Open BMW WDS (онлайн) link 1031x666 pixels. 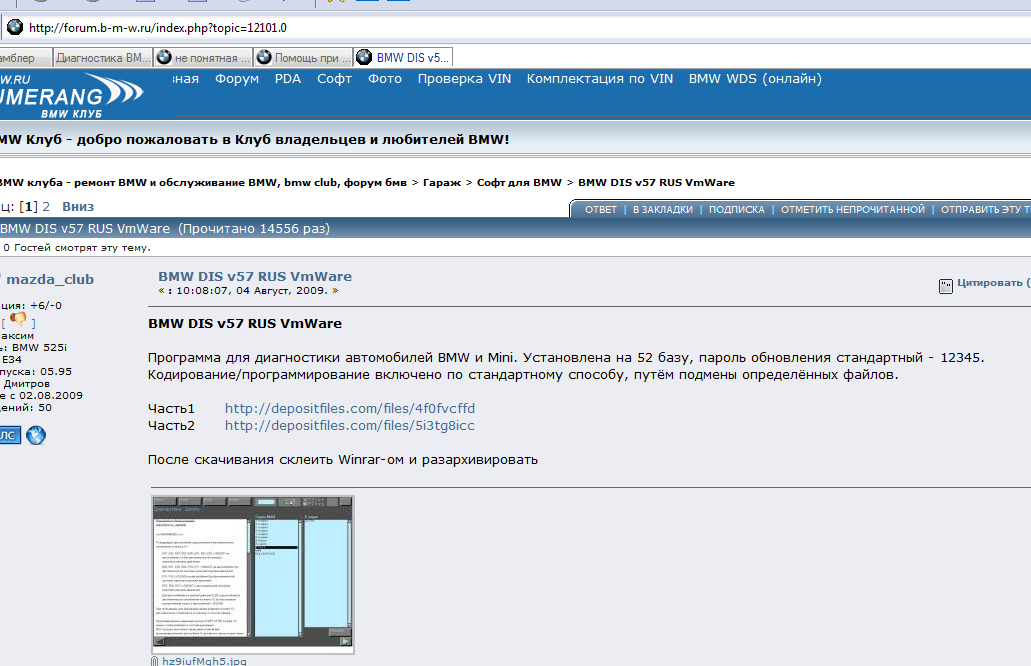tap(755, 79)
